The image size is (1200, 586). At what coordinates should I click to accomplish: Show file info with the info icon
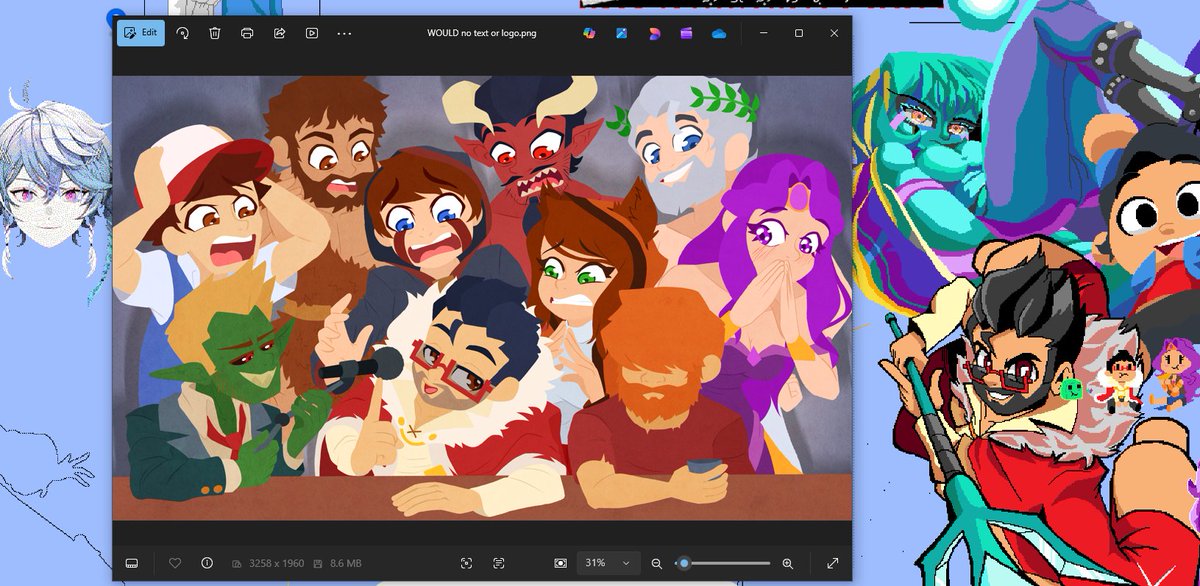pyautogui.click(x=207, y=563)
